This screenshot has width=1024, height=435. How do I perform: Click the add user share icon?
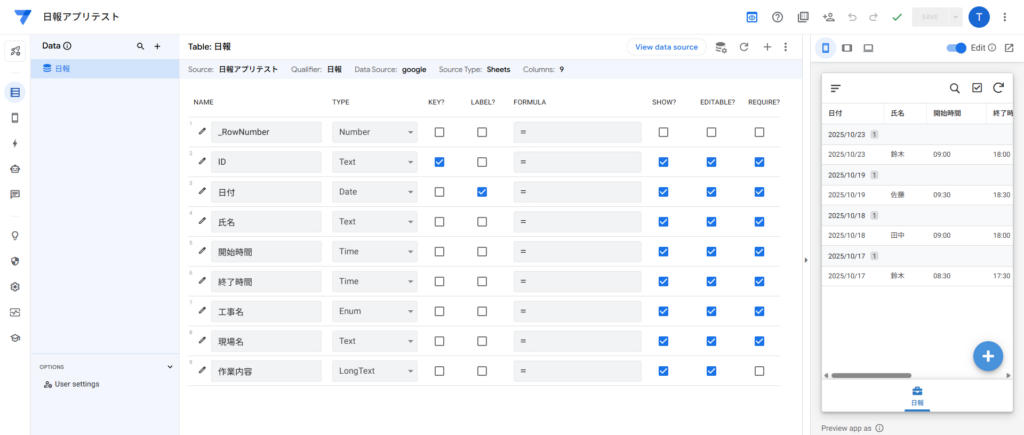(x=828, y=17)
